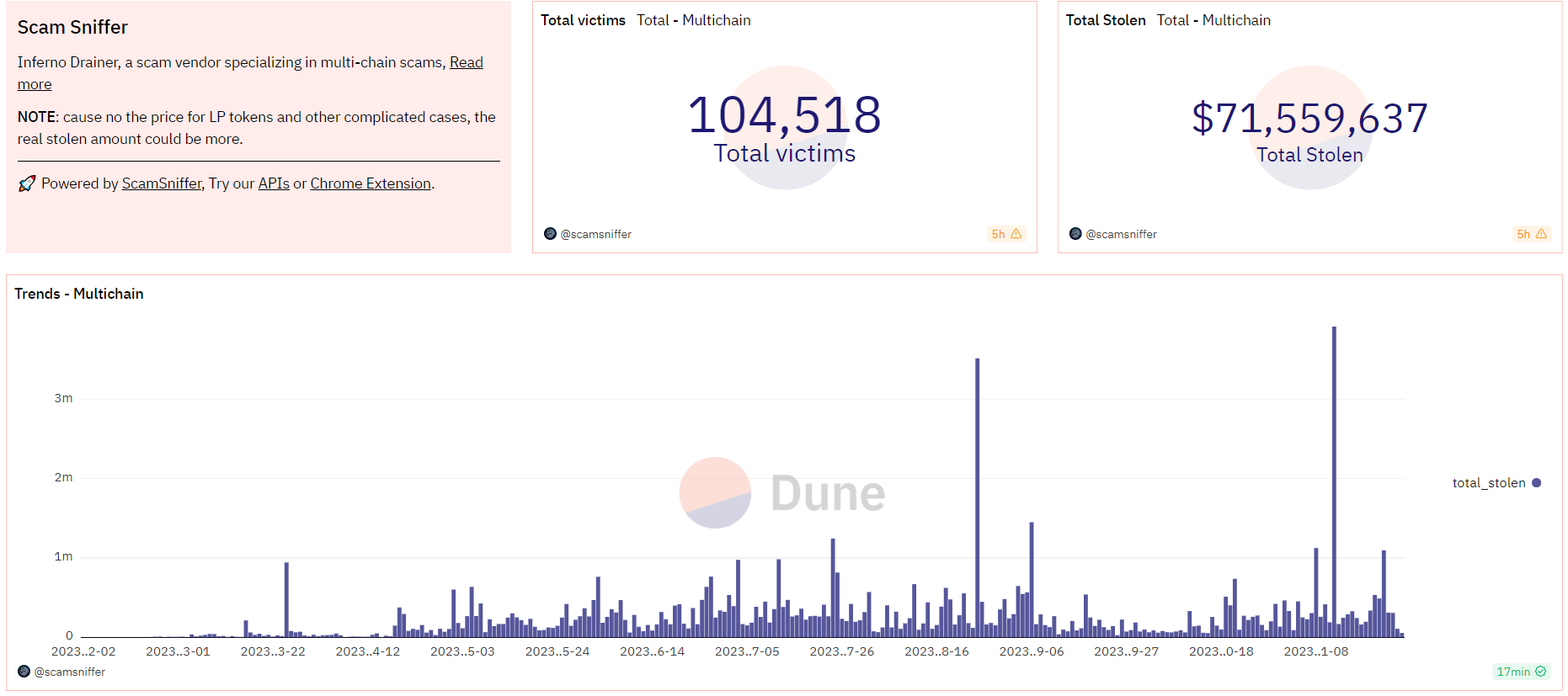1568x696 pixels.
Task: Click the 'Scam Sniffer' heading
Action: [x=72, y=27]
